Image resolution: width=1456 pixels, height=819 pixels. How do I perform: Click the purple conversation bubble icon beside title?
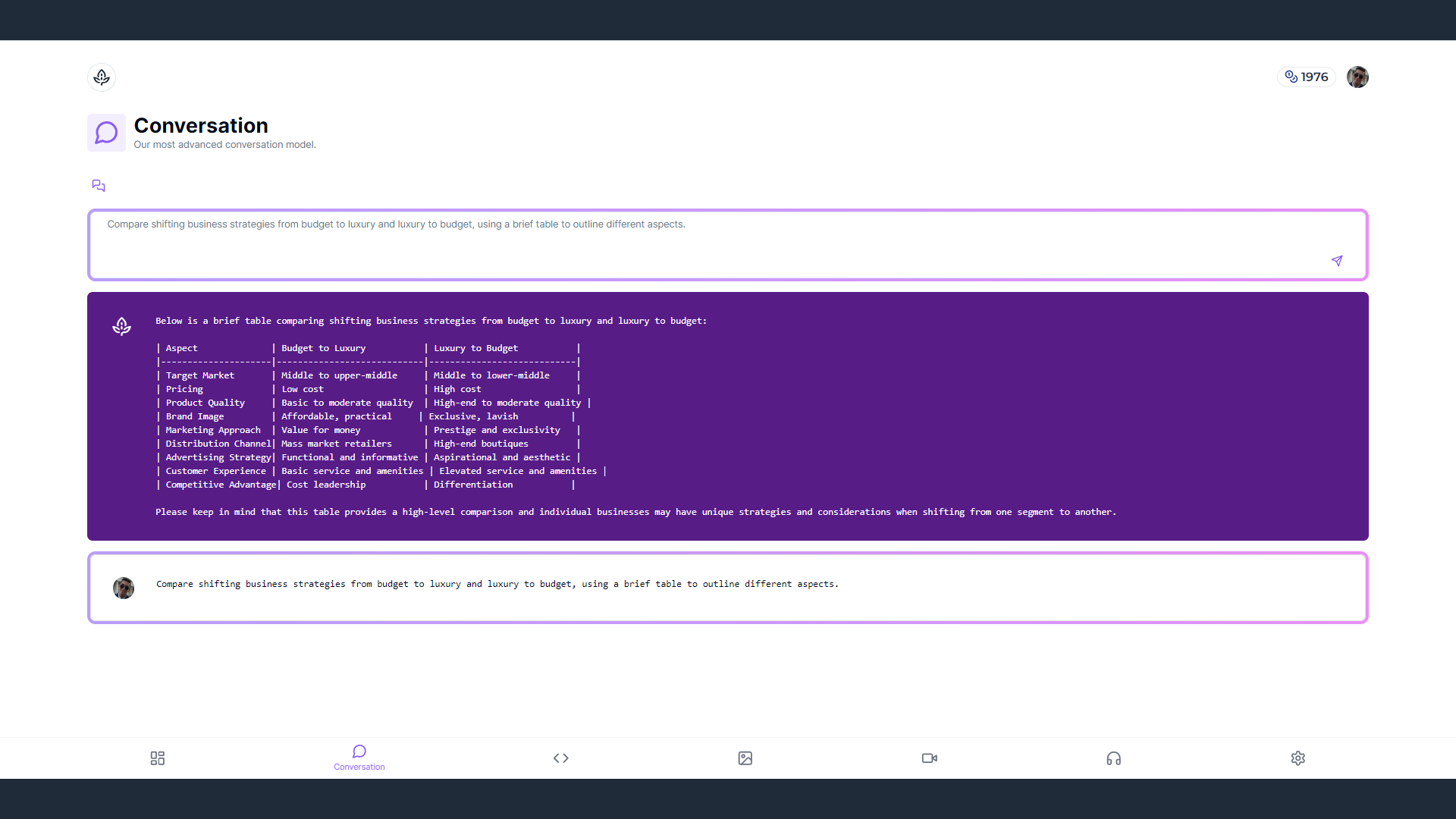click(106, 133)
